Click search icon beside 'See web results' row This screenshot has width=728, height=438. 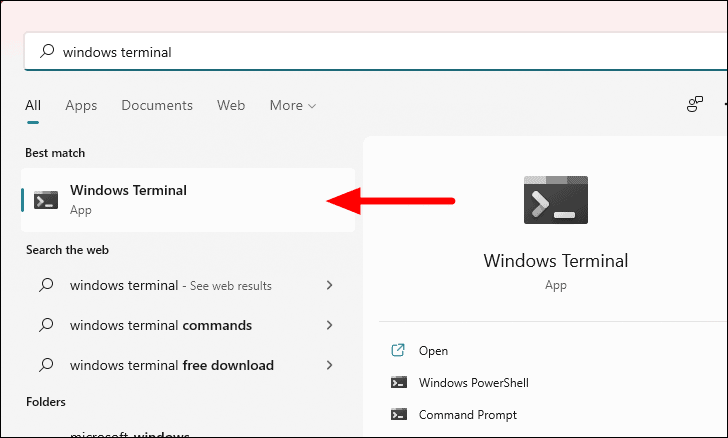46,285
